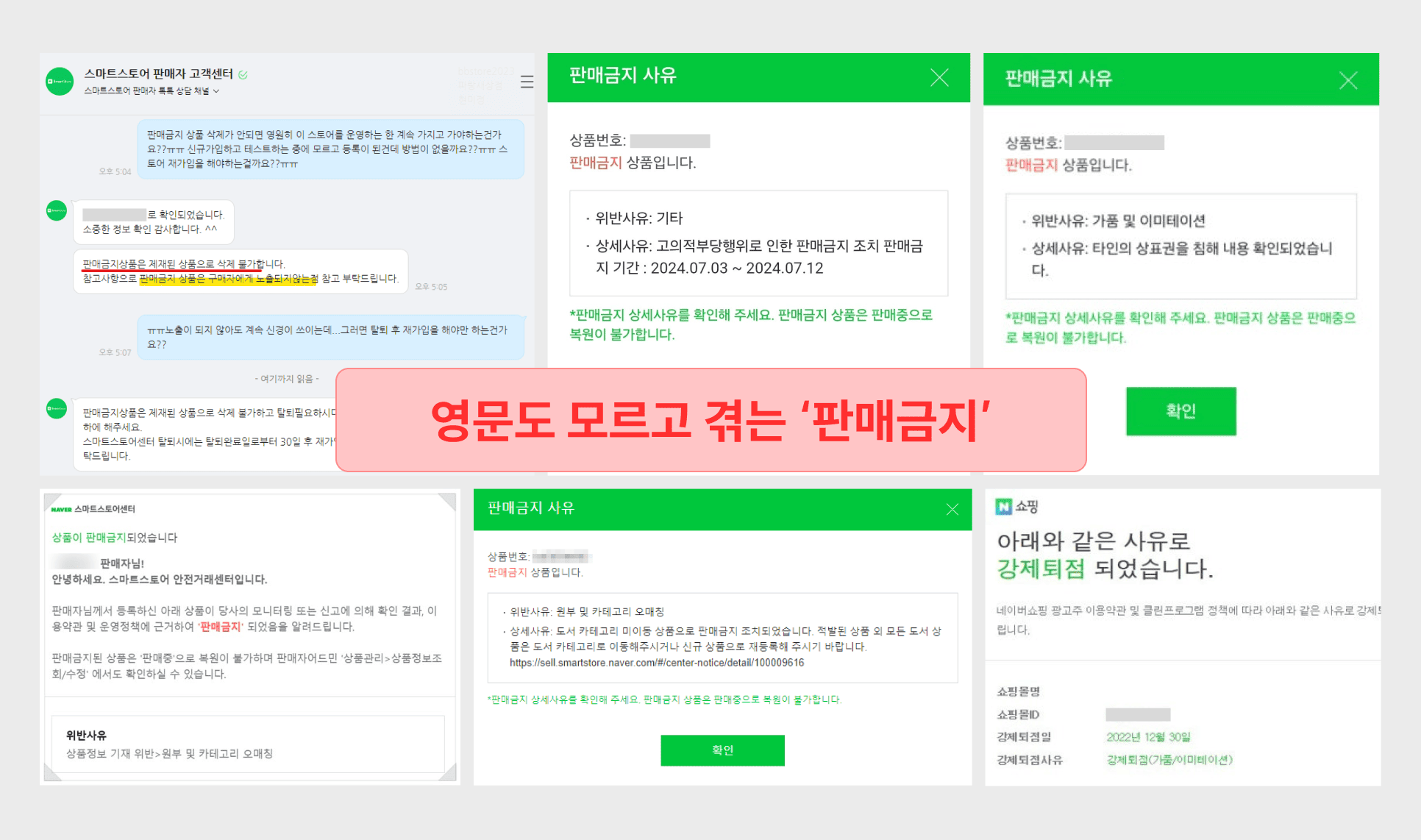1421x840 pixels.
Task: Click the Smartstore seller center profile avatar
Action: pyautogui.click(x=60, y=82)
